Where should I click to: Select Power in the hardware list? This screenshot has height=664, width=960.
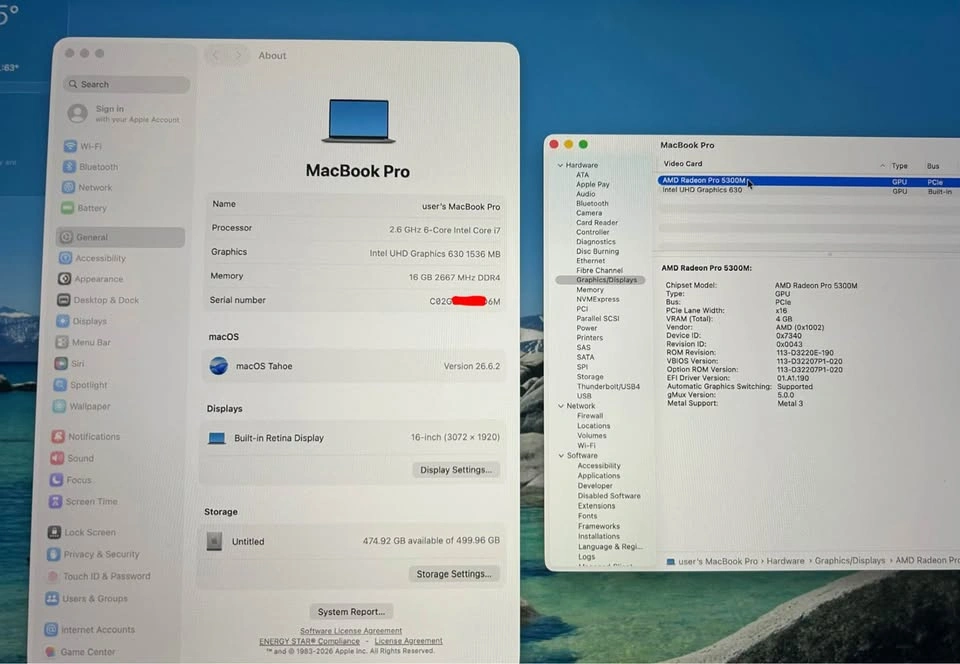(x=586, y=328)
